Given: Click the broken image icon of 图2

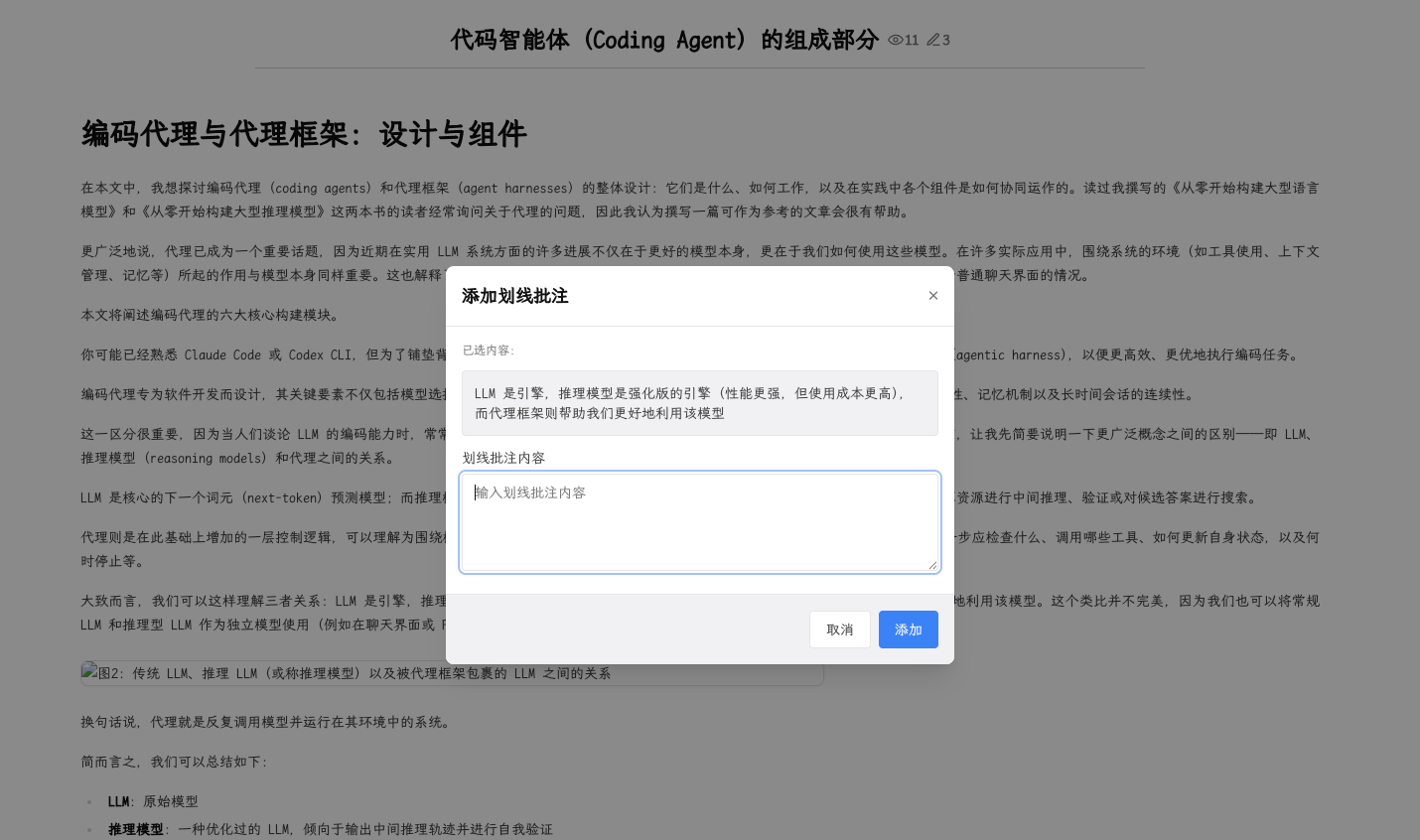Looking at the screenshot, I should [x=89, y=672].
